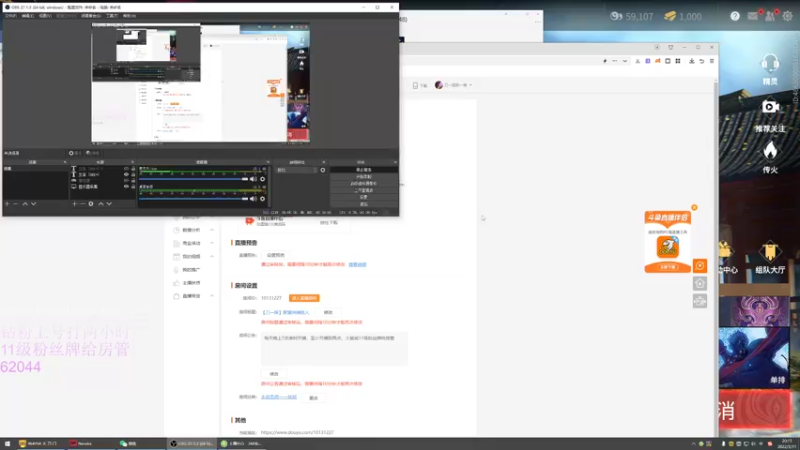Screen dimensions: 800x450
Task: Toggle visibility of the second text source
Action: click(126, 174)
